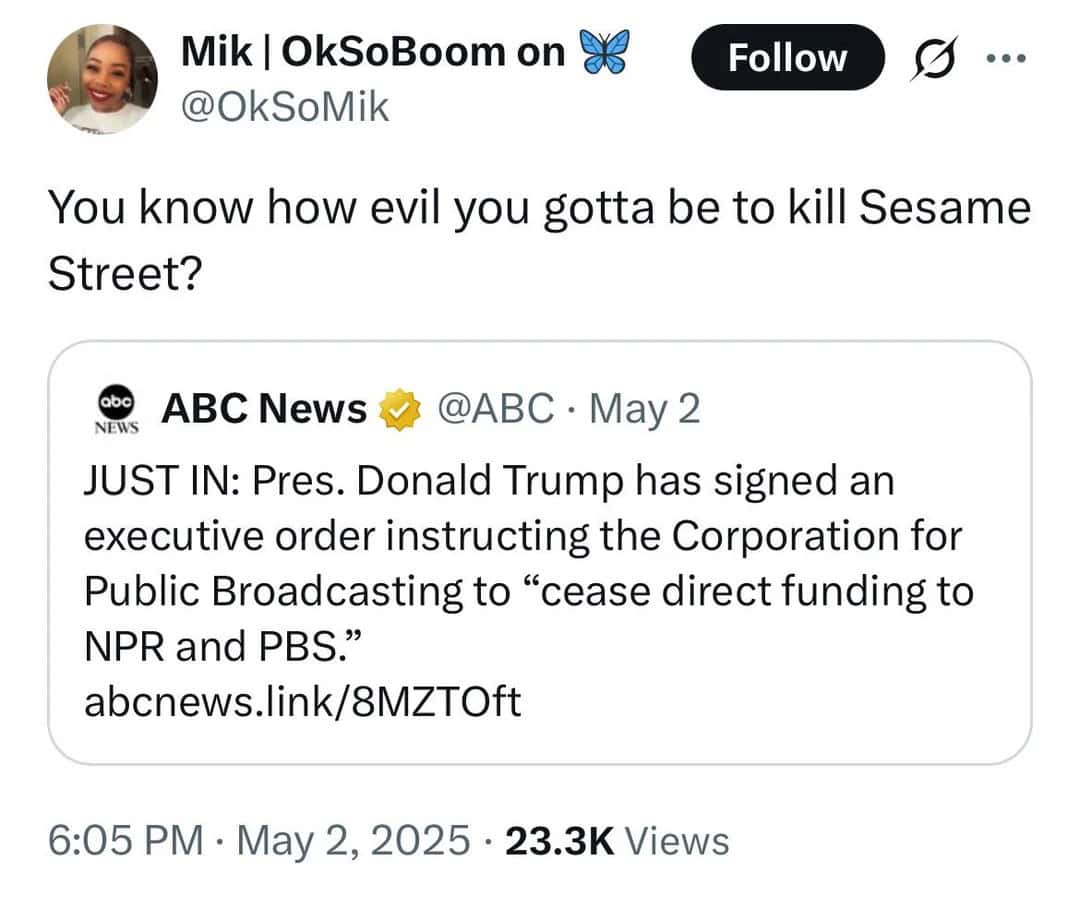Click the bold 23.3K view count
This screenshot has width=1080, height=908.
point(558,841)
